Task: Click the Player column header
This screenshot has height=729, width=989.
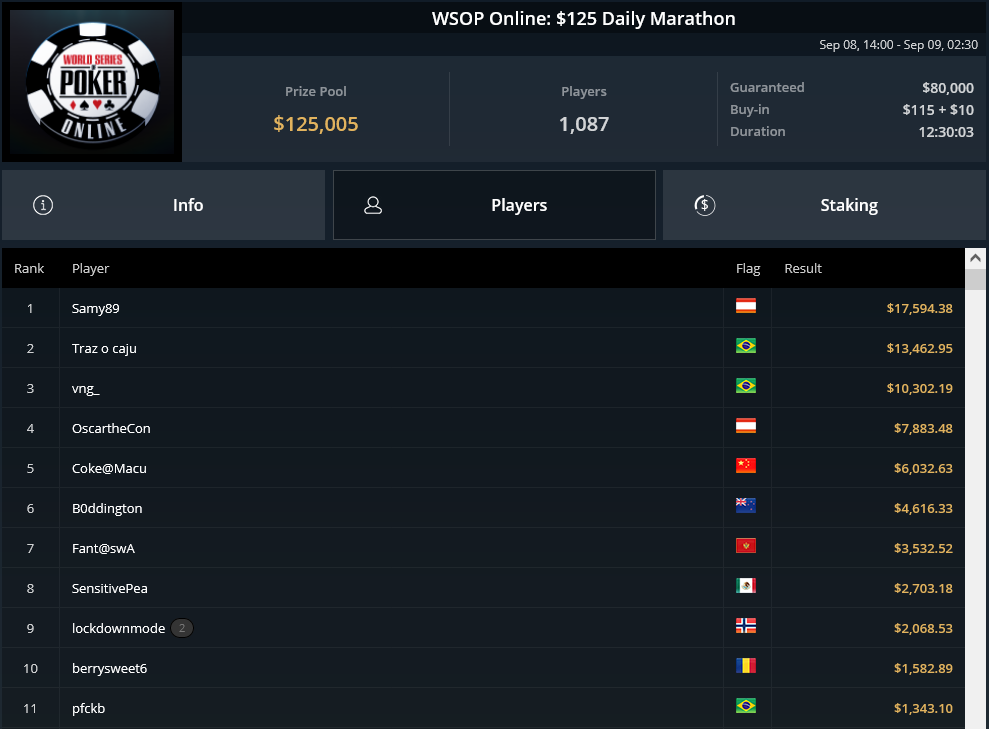Action: [90, 269]
